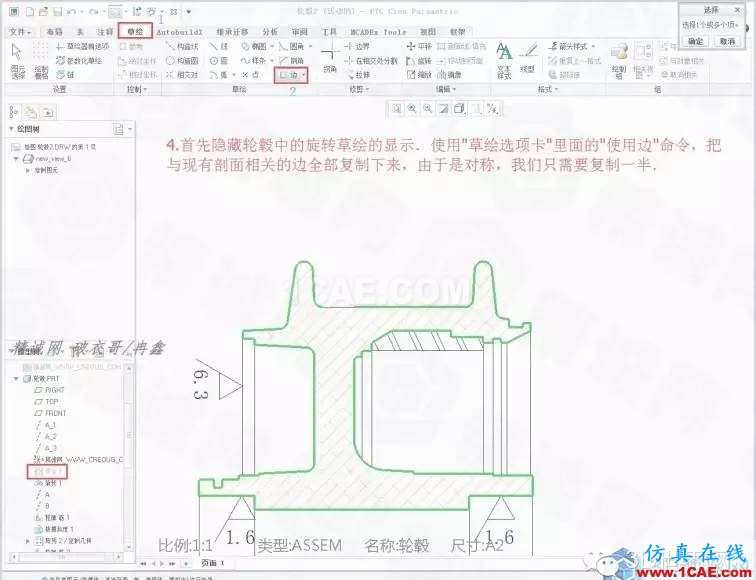Open the 文件 (File) menu
This screenshot has height=580, width=756.
20,32
